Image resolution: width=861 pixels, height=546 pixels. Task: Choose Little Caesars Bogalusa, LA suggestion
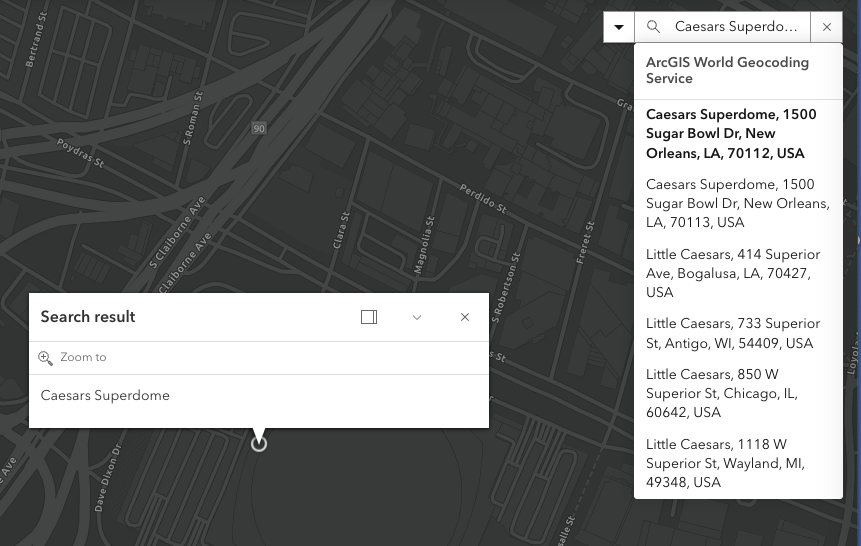click(x=738, y=273)
